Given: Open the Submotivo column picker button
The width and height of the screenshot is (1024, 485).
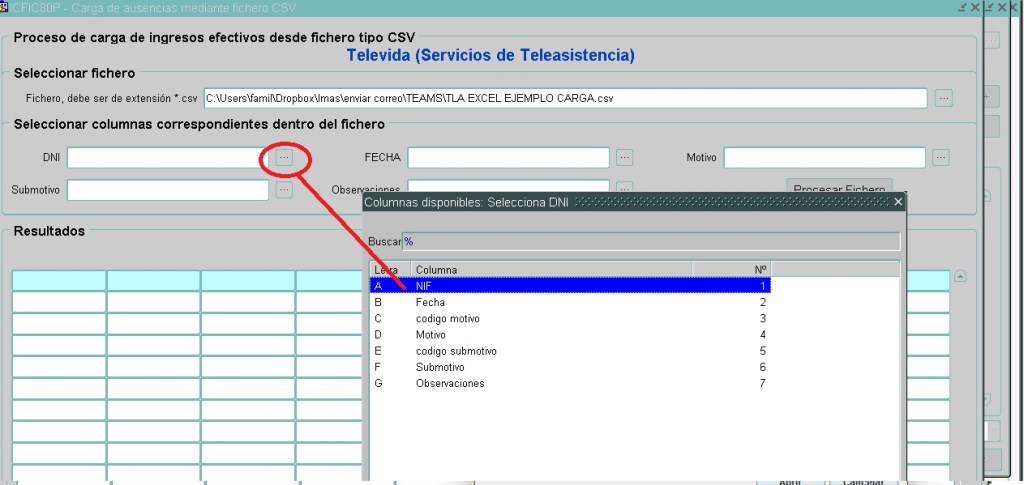Looking at the screenshot, I should [284, 190].
